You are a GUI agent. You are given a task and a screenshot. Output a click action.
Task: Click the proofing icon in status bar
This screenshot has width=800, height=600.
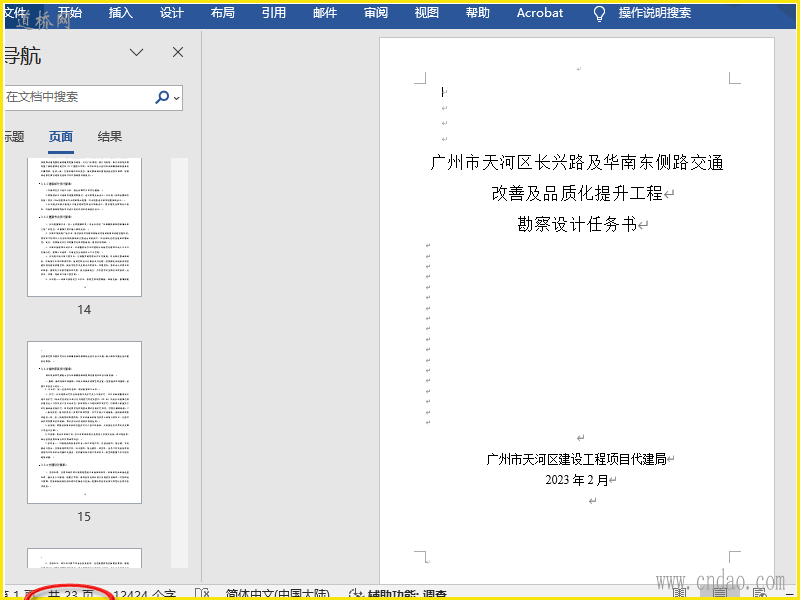(x=202, y=595)
